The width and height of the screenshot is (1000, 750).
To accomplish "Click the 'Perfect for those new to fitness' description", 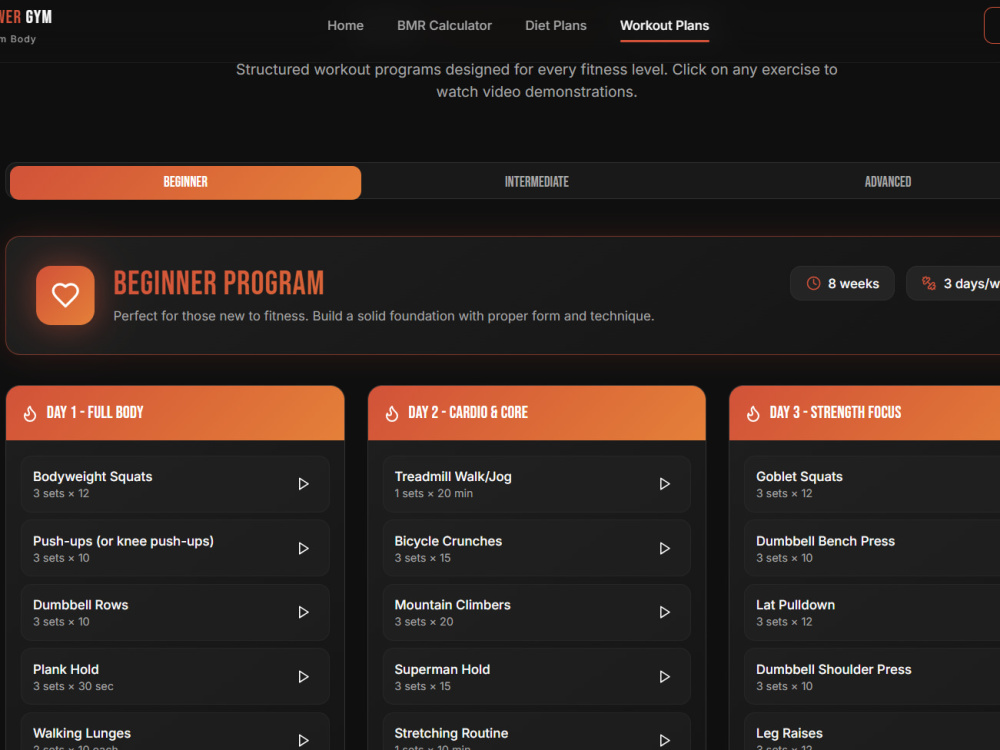I will point(384,316).
